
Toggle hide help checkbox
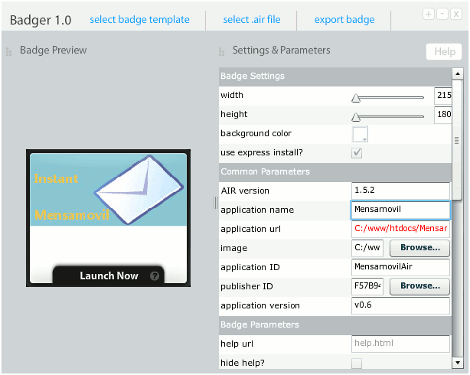pos(357,363)
